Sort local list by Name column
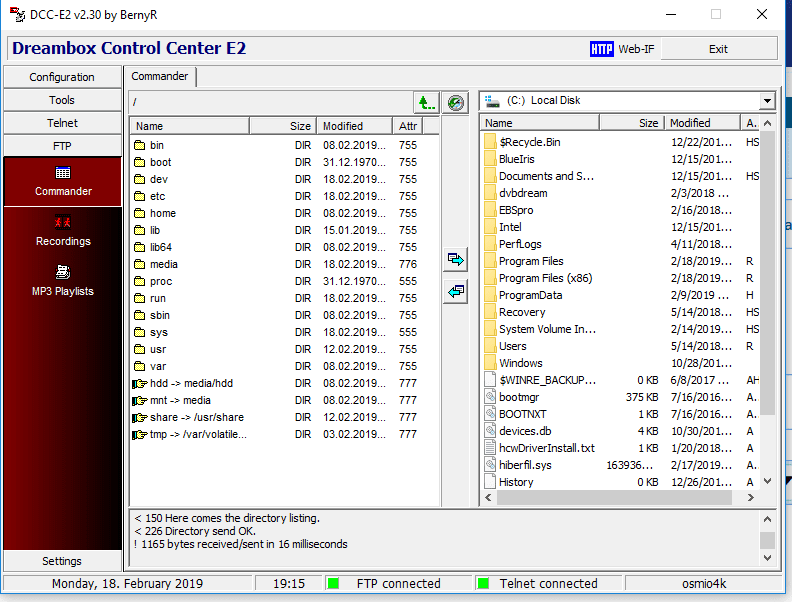The image size is (792, 602). pyautogui.click(x=540, y=123)
